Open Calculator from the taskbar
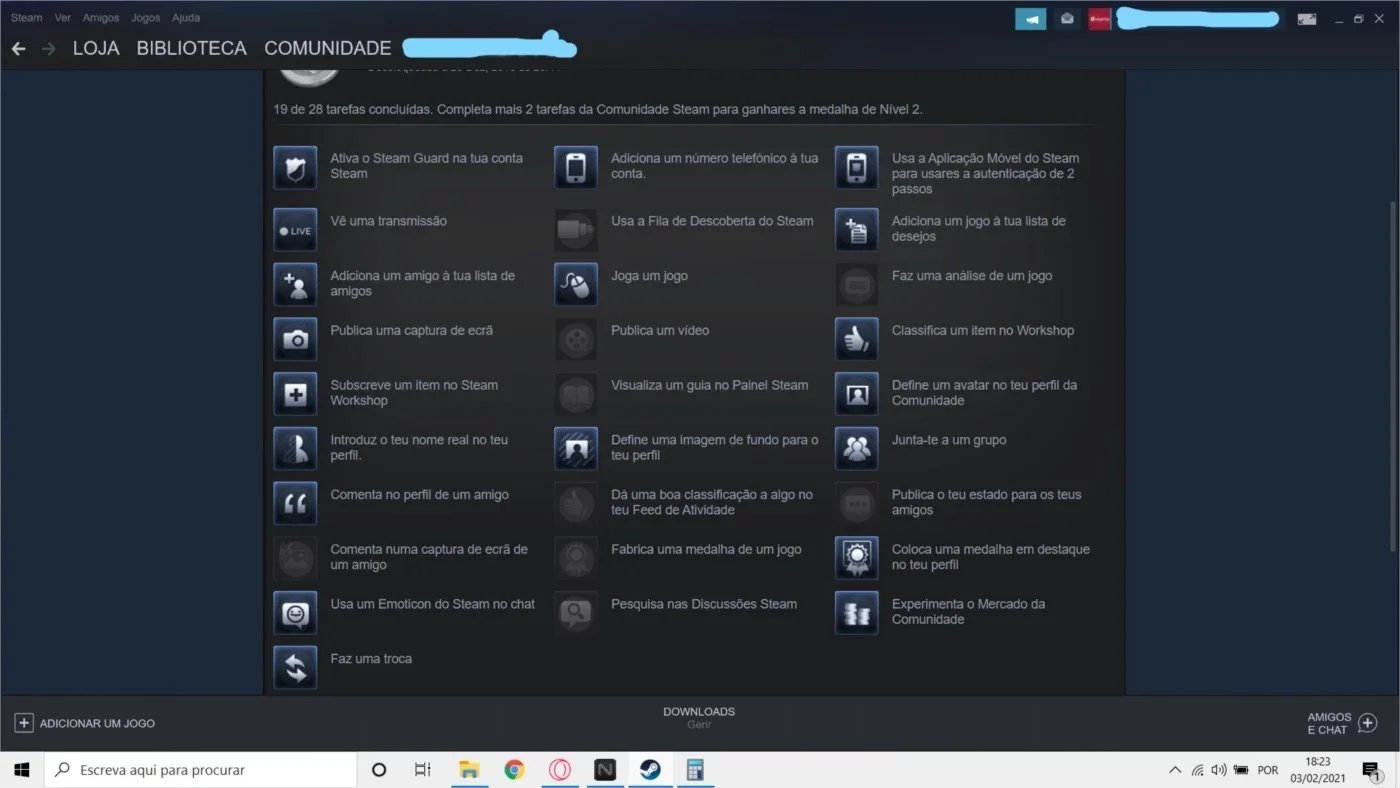The height and width of the screenshot is (788, 1400). [x=695, y=770]
